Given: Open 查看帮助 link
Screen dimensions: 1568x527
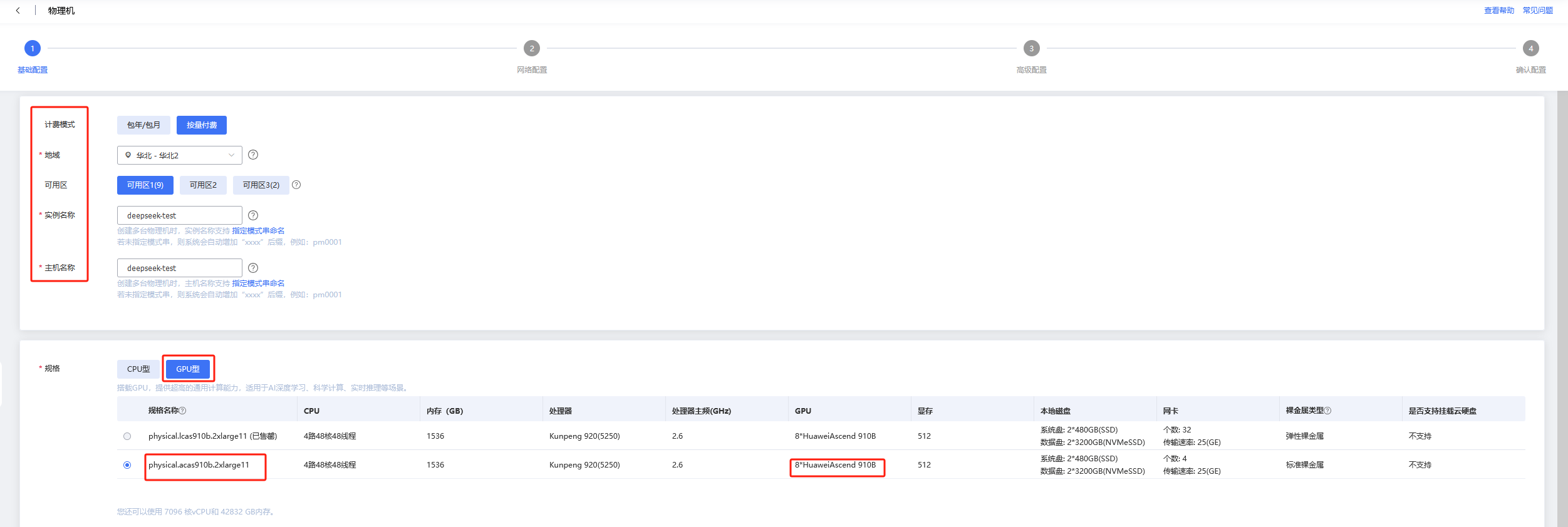Looking at the screenshot, I should point(1499,11).
